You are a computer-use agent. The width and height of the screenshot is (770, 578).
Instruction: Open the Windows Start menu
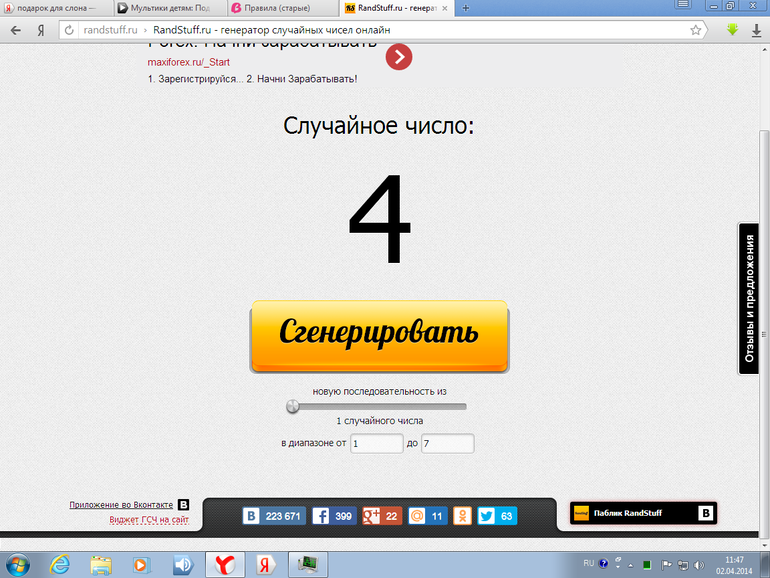pos(17,565)
